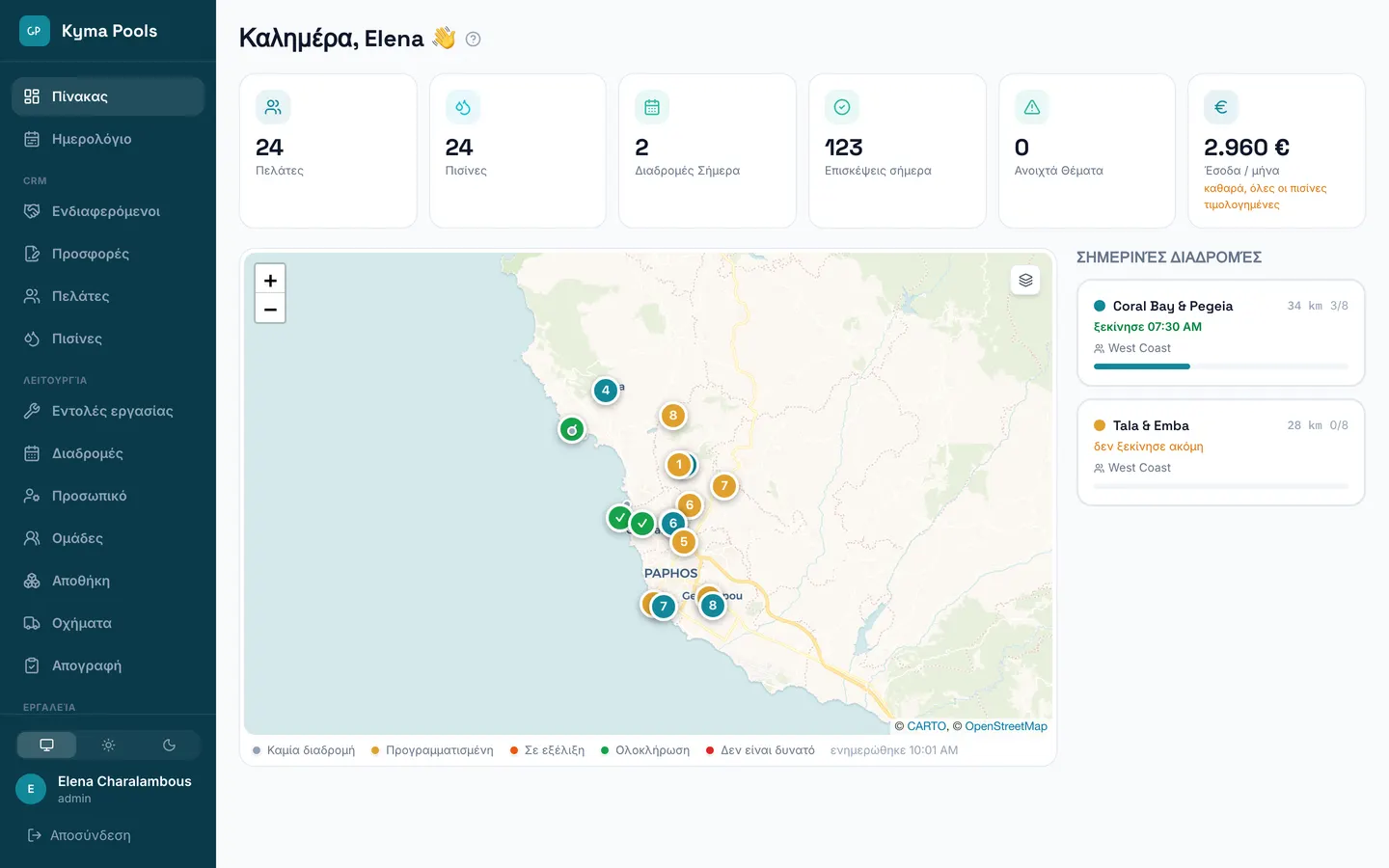Screen dimensions: 1389x868
Task: Click Coral Bay route progress bar
Action: [x=1221, y=366]
